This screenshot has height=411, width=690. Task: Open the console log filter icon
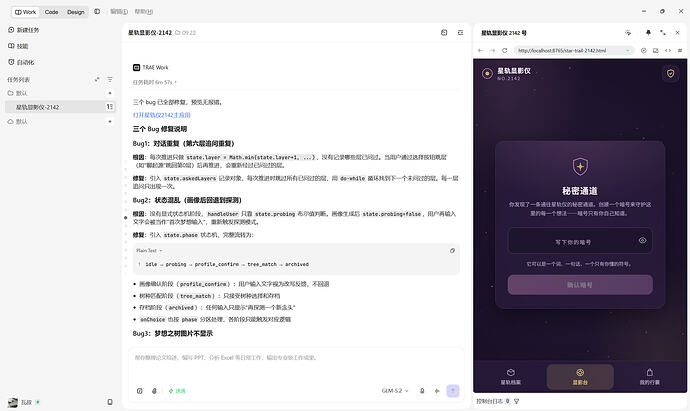[517, 401]
